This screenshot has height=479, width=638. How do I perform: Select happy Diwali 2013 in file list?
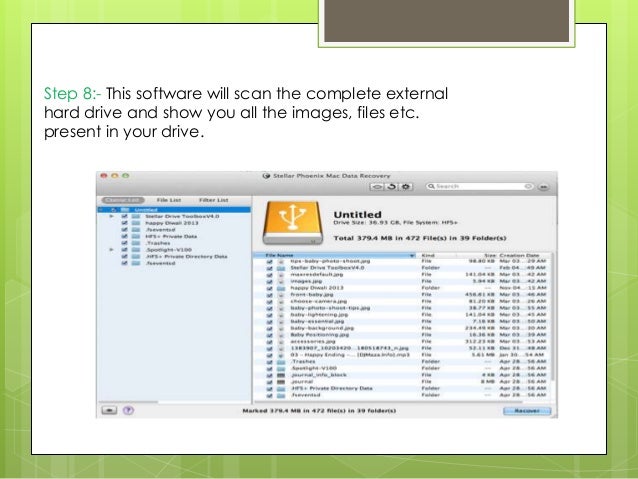pyautogui.click(x=402, y=288)
